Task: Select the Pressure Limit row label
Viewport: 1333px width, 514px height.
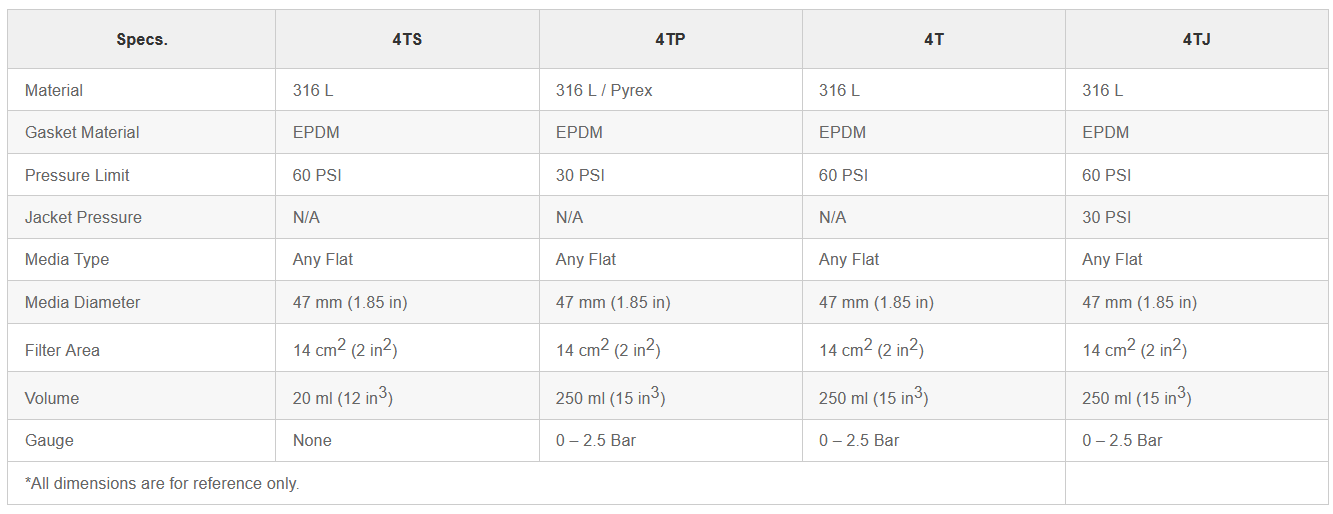Action: coord(77,175)
